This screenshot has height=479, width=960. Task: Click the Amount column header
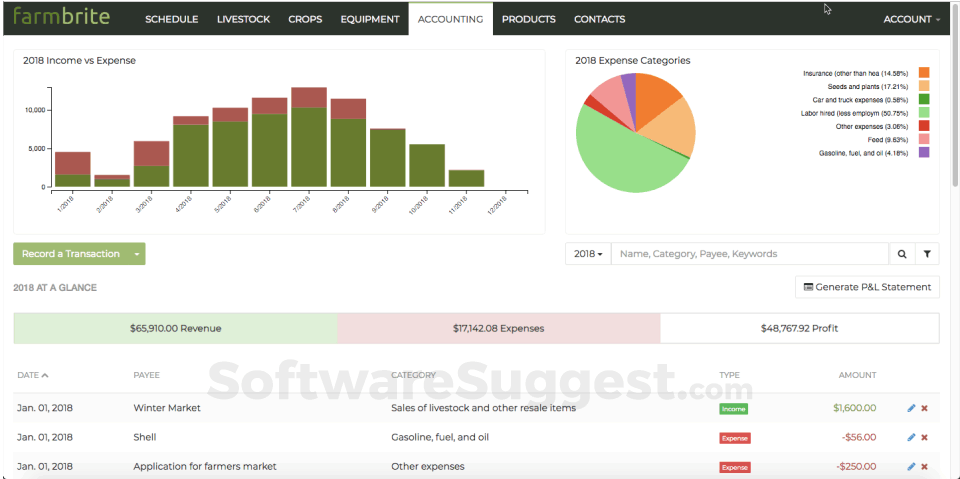point(857,375)
